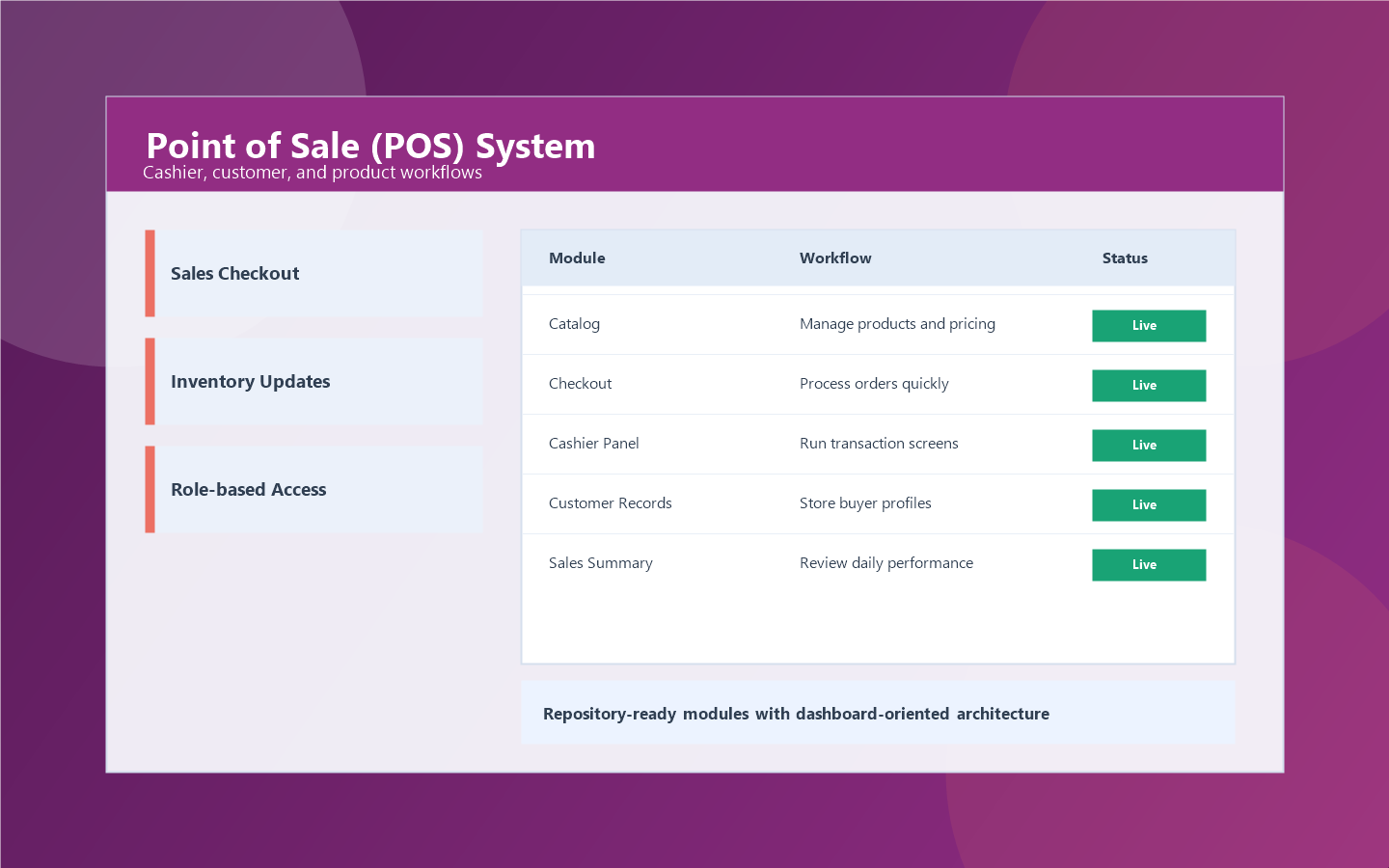Click the Live status for Customer Records
The image size is (1389, 868).
1149,504
